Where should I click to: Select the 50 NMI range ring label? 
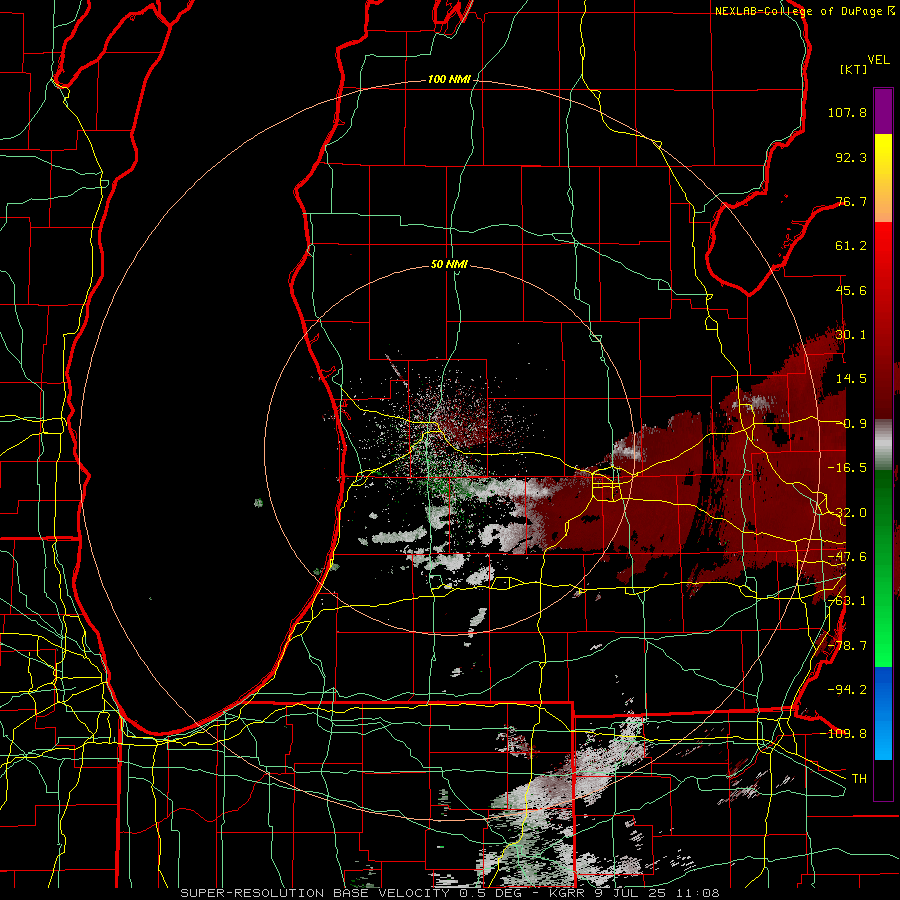[x=449, y=264]
